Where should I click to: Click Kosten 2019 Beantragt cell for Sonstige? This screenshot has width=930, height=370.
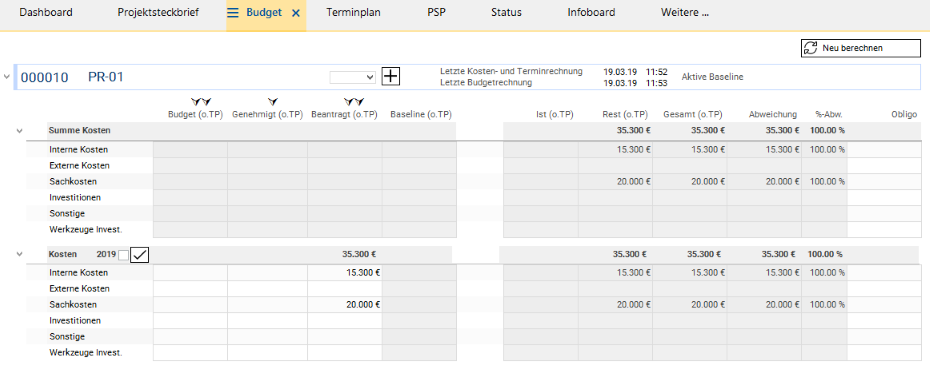tap(345, 337)
